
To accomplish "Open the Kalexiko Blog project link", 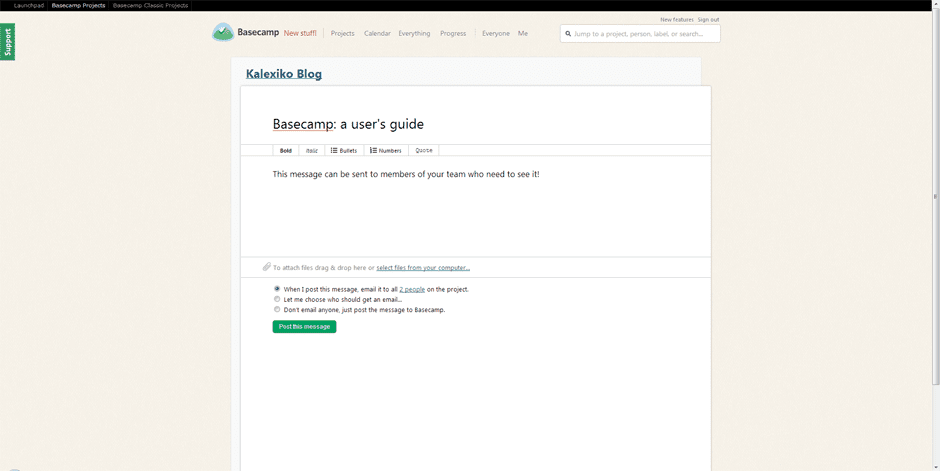I will (284, 74).
